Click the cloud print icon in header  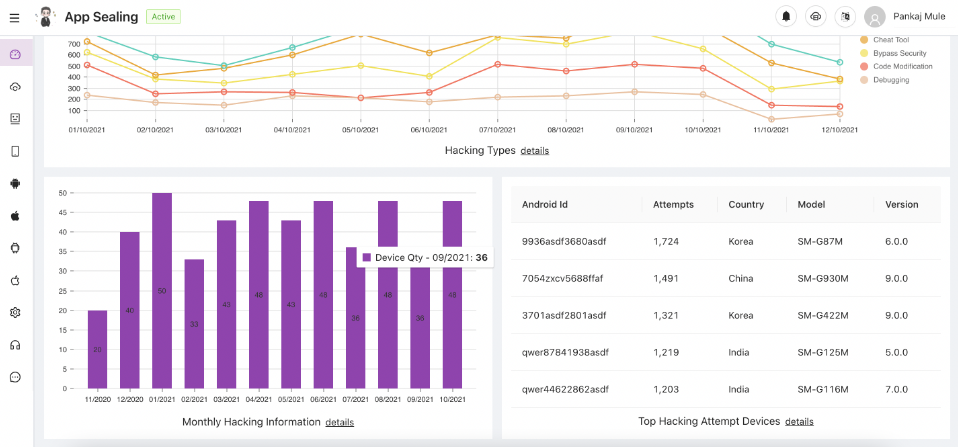pyautogui.click(x=815, y=17)
